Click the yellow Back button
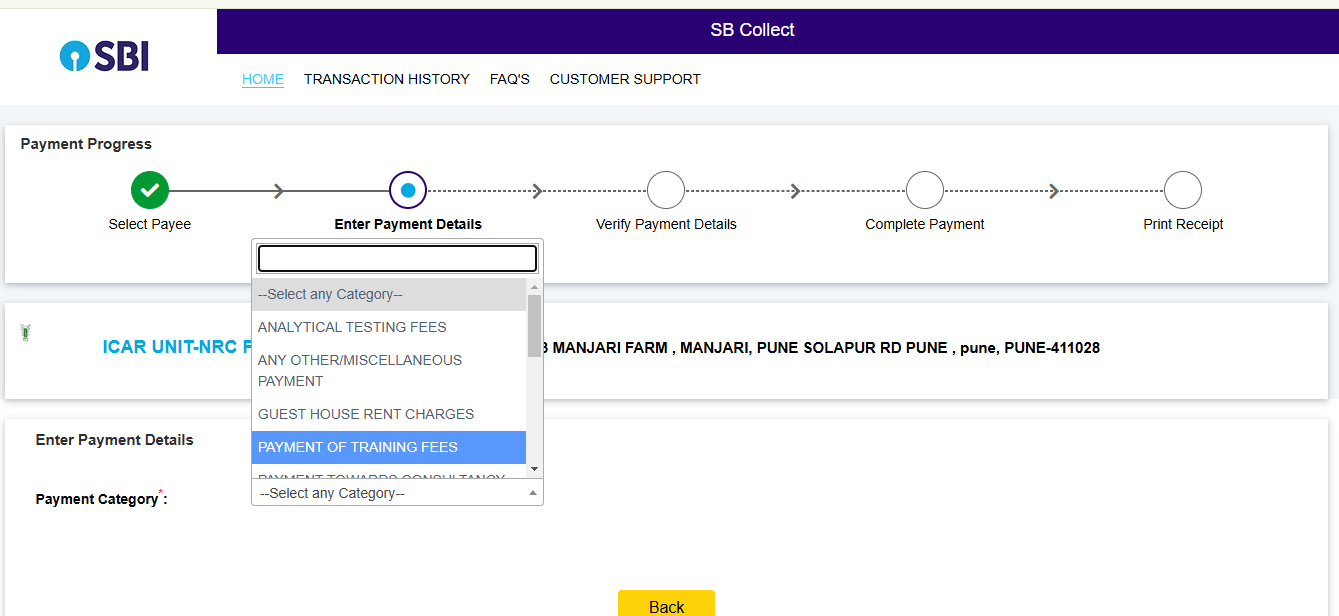 pos(666,603)
